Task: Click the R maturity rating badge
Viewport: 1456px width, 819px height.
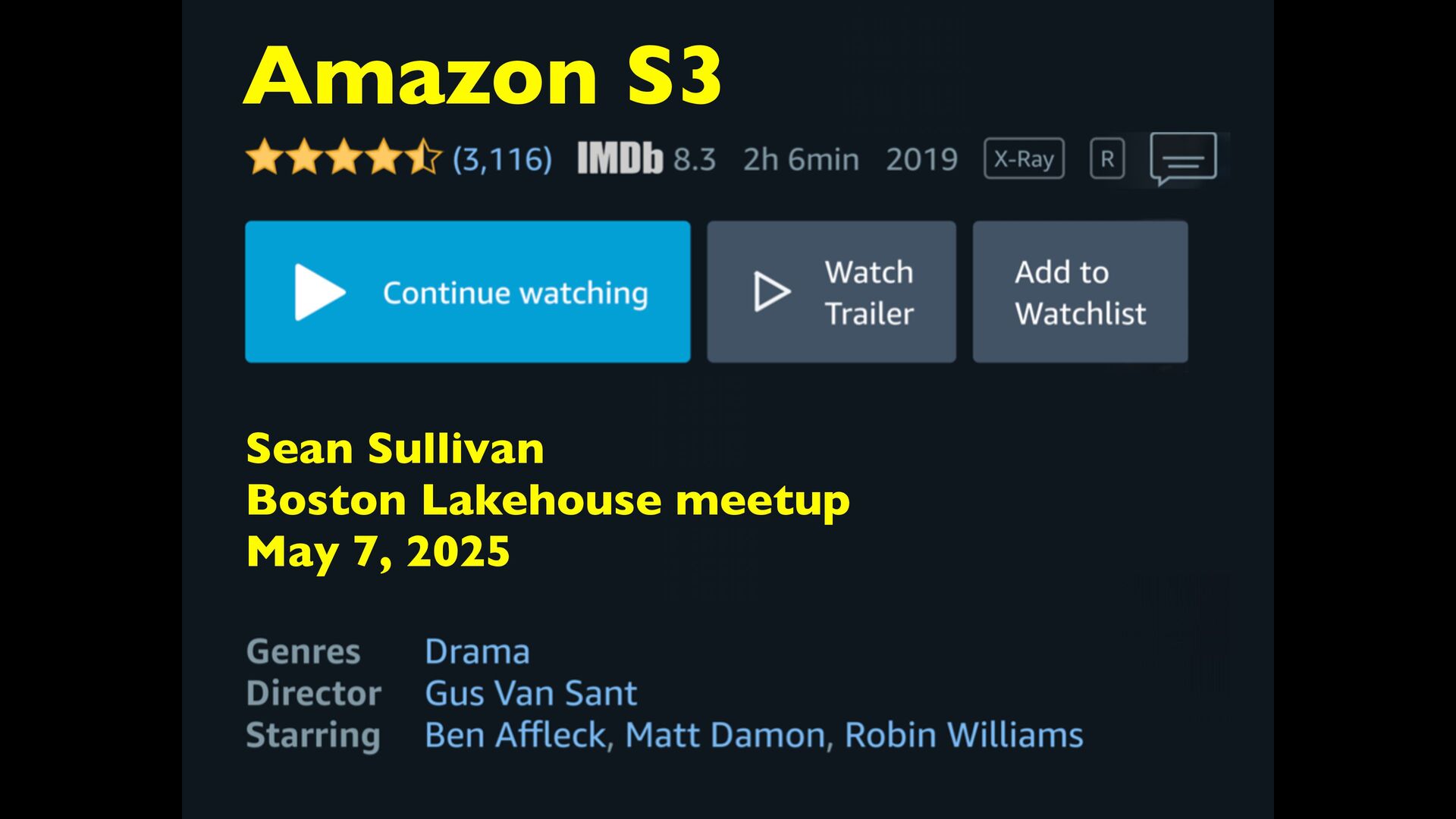Action: point(1107,159)
